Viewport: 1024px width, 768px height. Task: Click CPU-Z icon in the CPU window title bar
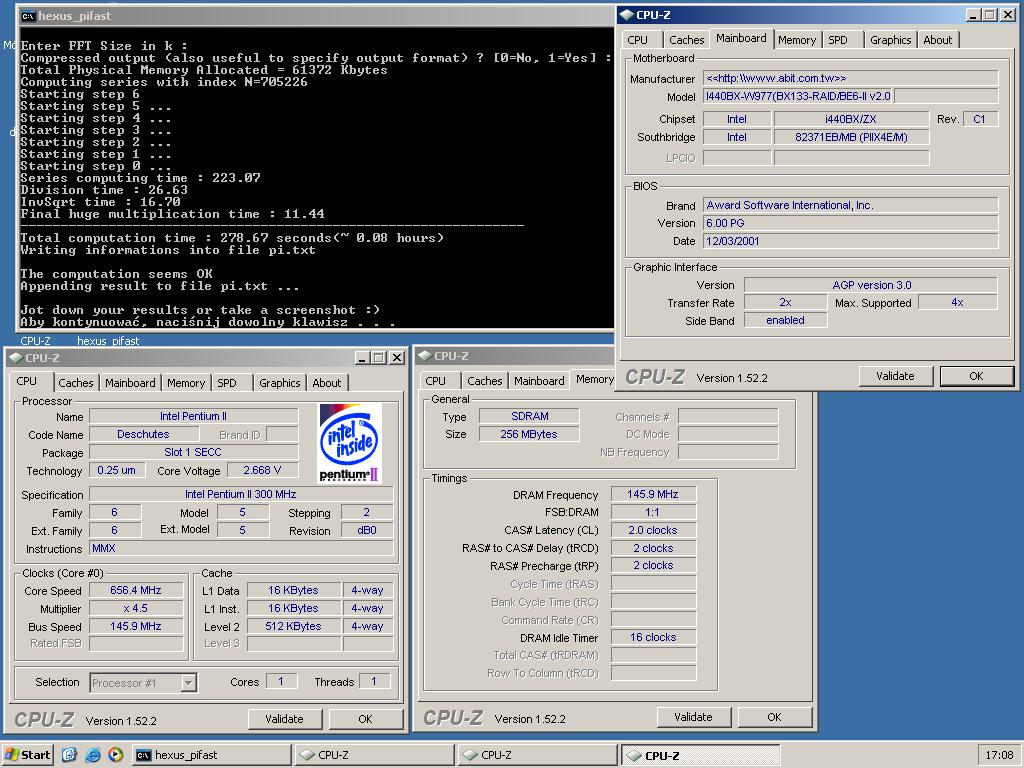tap(16, 358)
